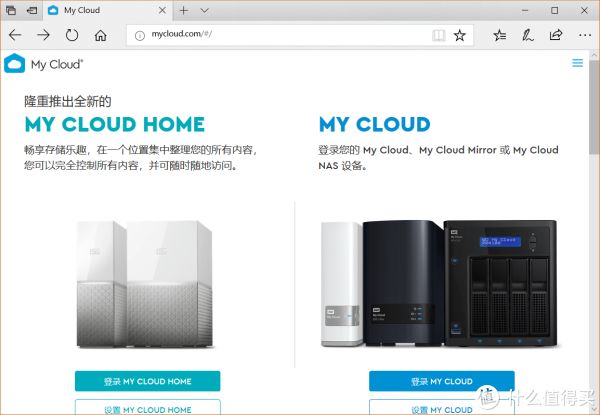
Task: Click the My Cloud Home devices image
Action: [x=145, y=285]
